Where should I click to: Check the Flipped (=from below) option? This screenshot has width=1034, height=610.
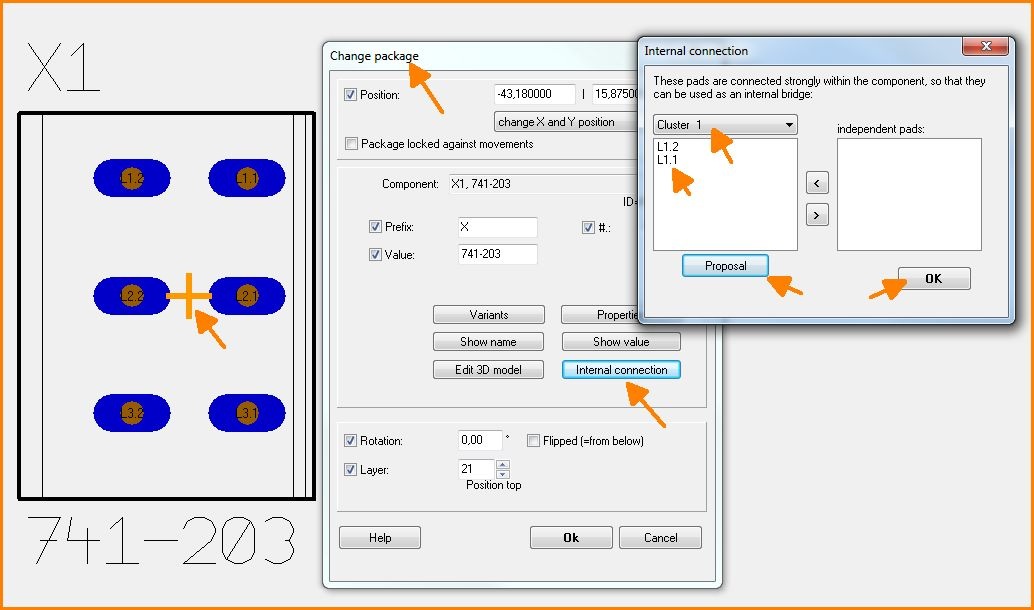pos(534,441)
